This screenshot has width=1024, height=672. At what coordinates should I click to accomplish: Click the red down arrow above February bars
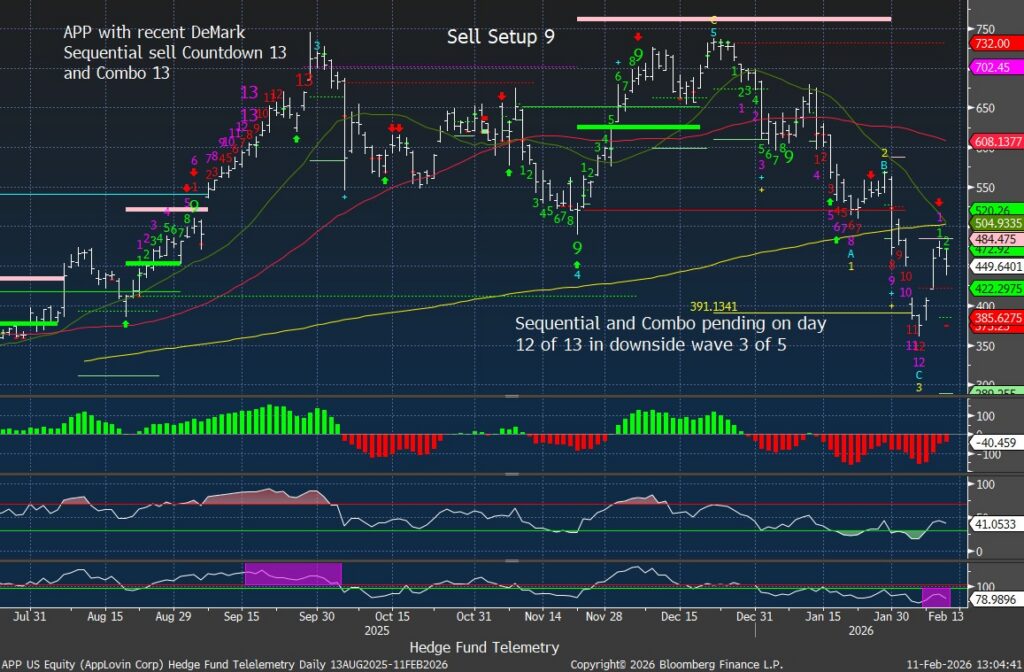coord(939,202)
